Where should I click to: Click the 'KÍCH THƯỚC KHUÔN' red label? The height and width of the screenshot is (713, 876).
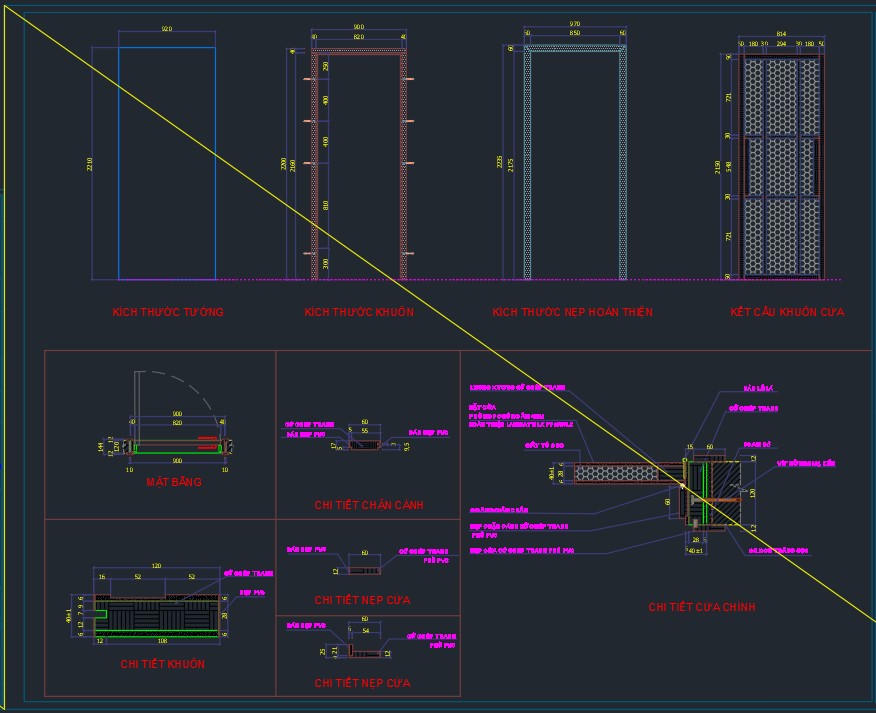coord(359,312)
